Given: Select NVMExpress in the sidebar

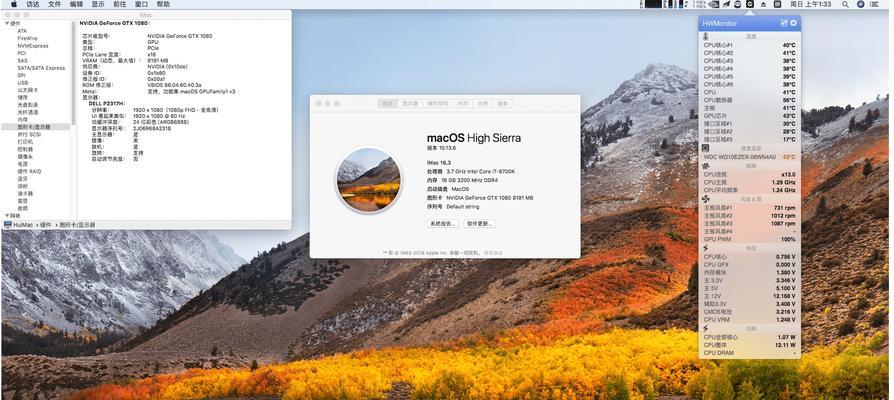Looking at the screenshot, I should (32, 46).
